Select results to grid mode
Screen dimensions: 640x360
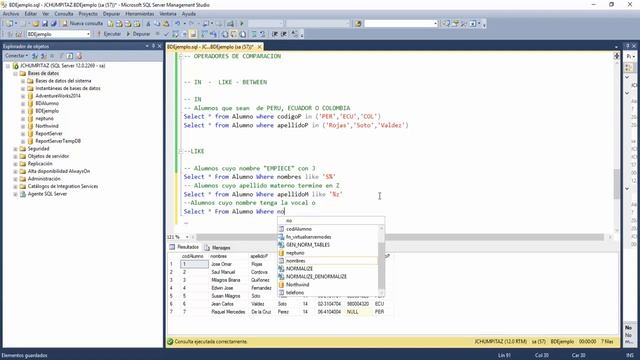click(234, 34)
